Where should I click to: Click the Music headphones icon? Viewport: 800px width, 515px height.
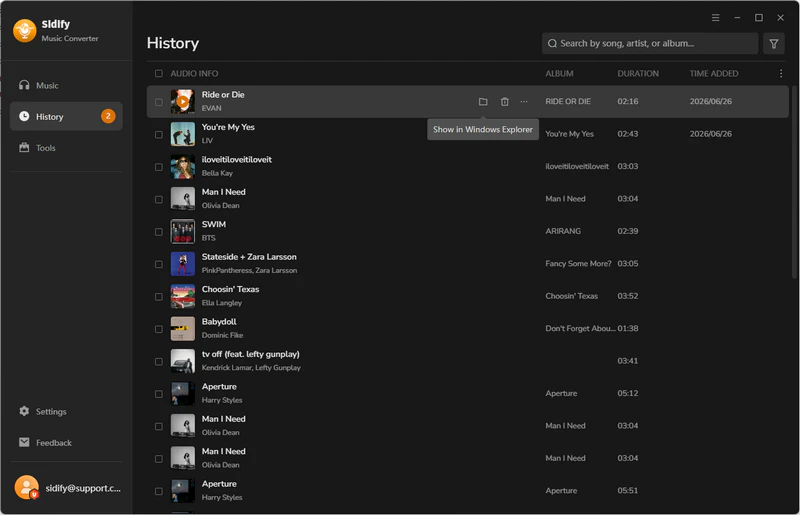[x=24, y=85]
